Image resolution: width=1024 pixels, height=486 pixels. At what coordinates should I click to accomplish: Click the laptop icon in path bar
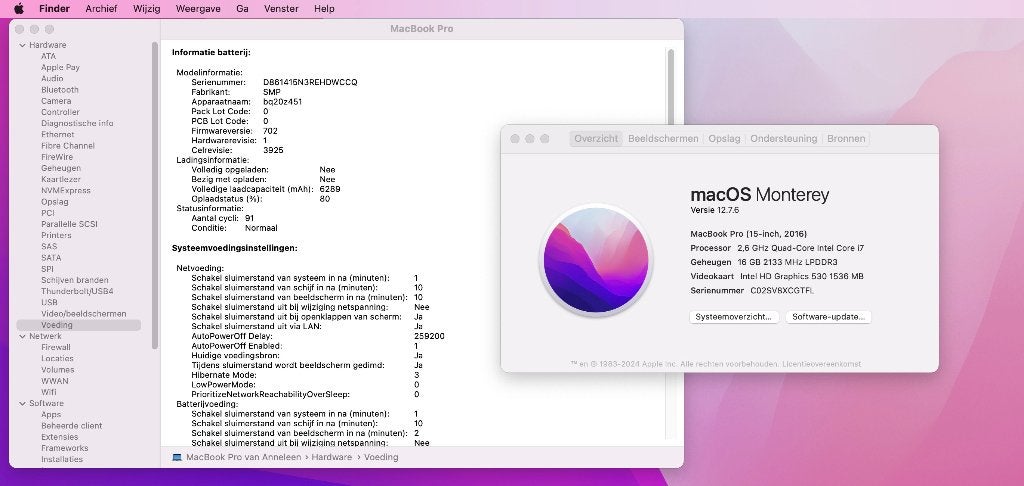coord(177,457)
